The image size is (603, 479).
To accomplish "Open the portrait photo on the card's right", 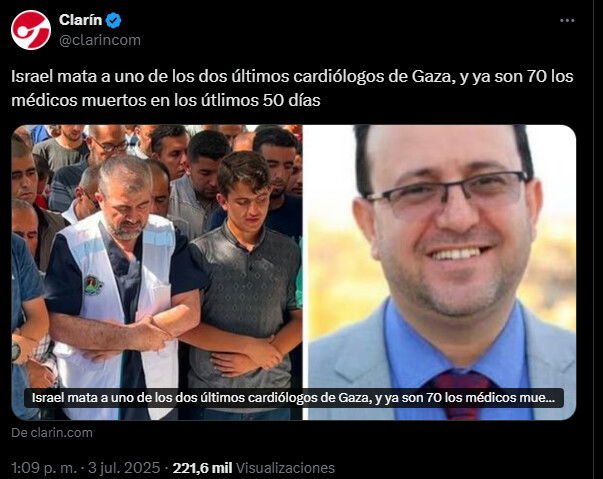I will (439, 272).
